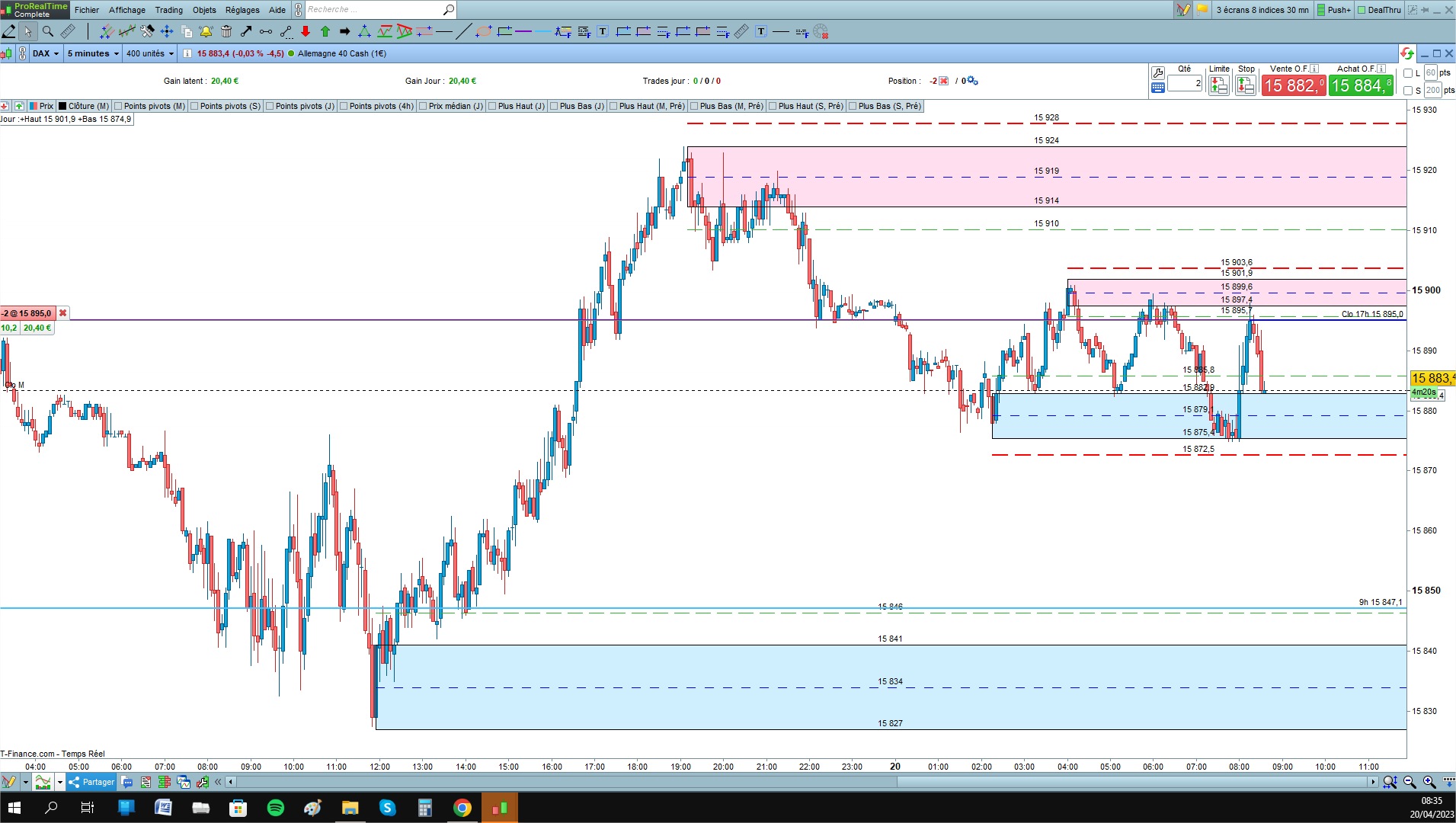Click the Vente O.F. sell price button

tap(1294, 85)
